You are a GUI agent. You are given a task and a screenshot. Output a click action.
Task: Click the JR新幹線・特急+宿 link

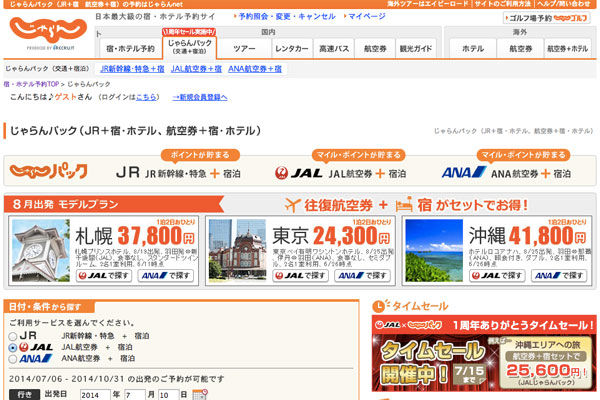pyautogui.click(x=132, y=69)
